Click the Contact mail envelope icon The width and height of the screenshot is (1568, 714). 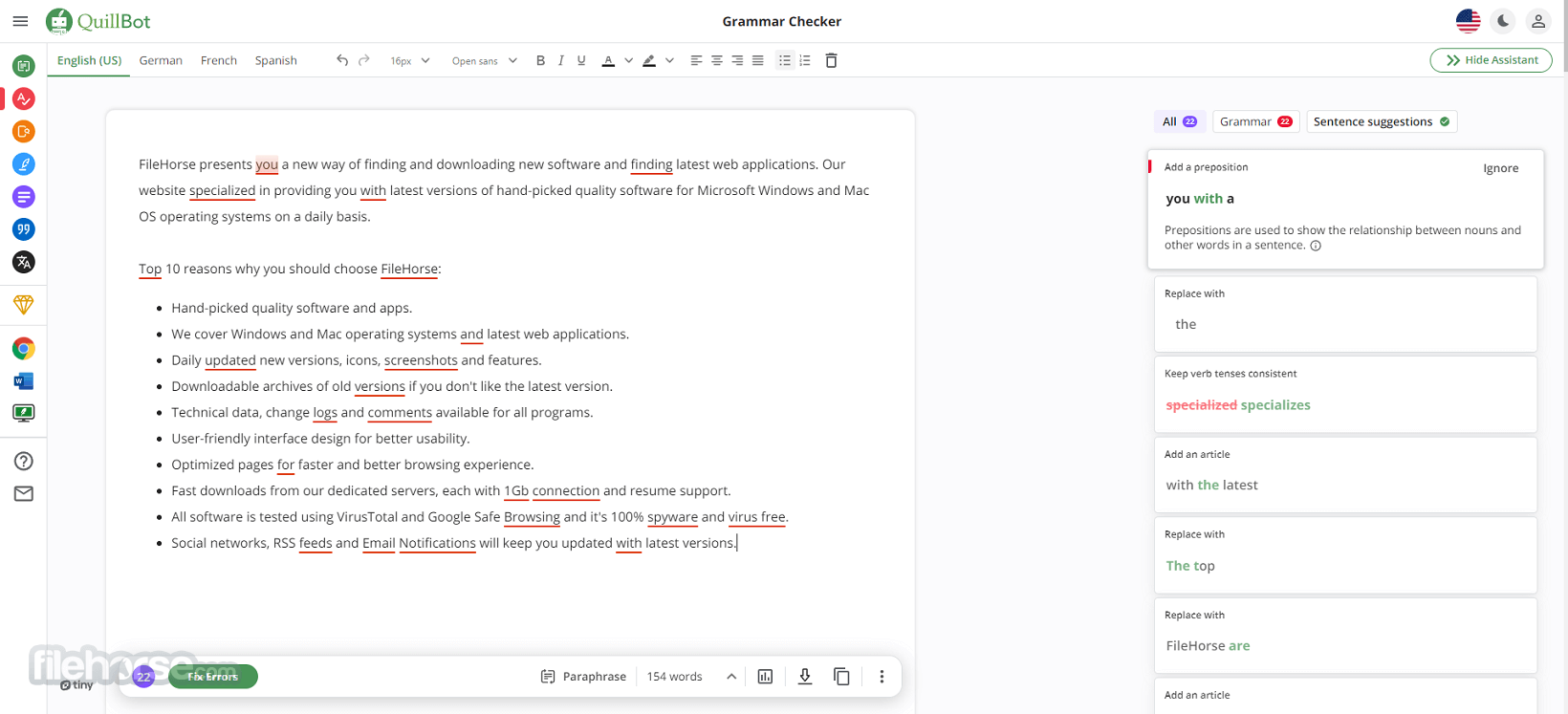click(x=24, y=494)
